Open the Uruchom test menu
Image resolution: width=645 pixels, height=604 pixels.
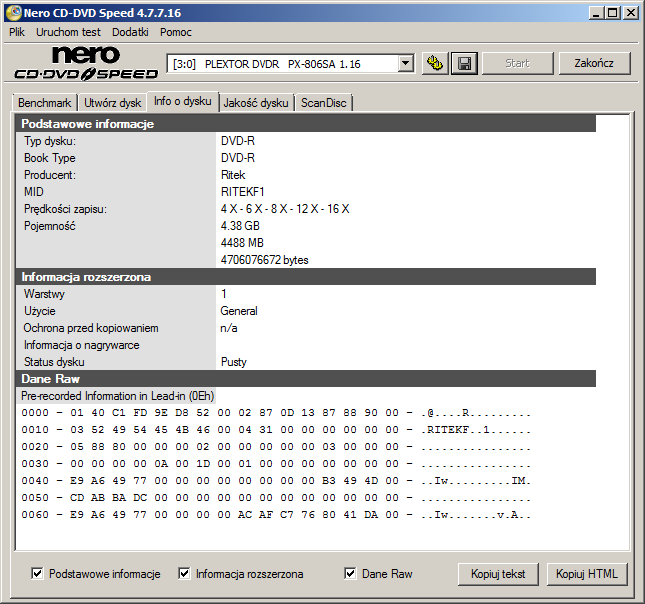[x=68, y=32]
